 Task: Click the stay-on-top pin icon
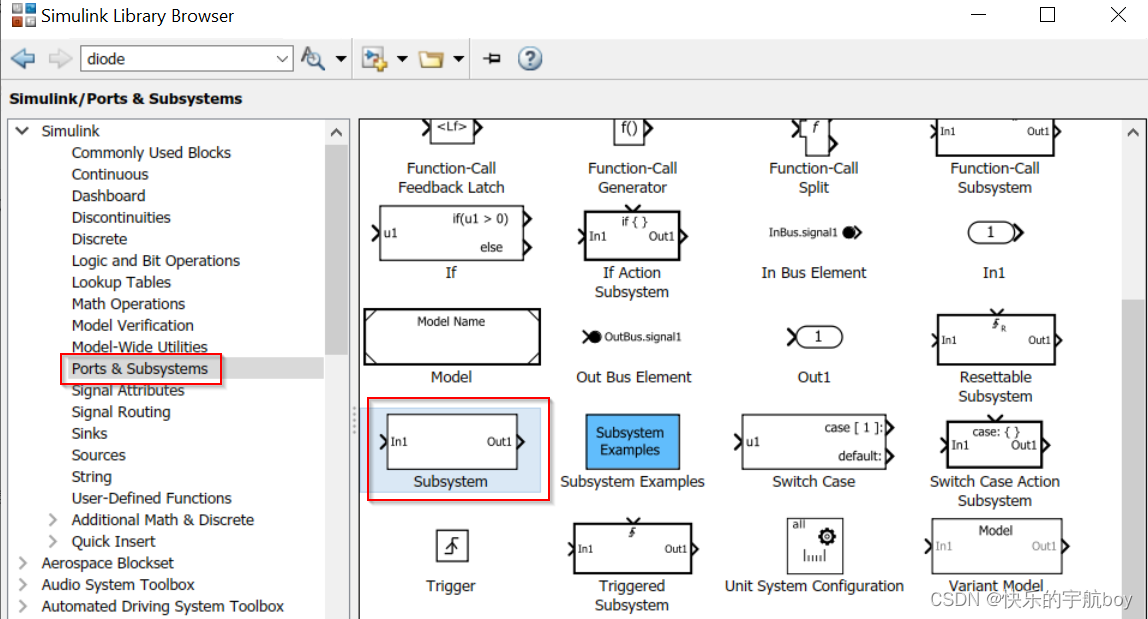492,58
